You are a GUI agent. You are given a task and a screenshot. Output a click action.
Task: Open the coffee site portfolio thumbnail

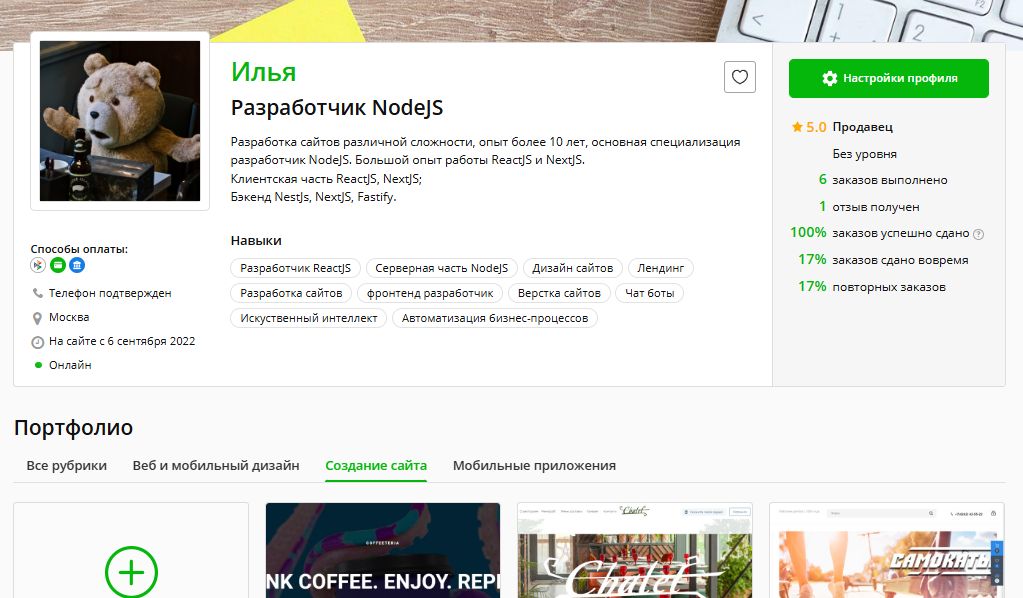pyautogui.click(x=383, y=550)
